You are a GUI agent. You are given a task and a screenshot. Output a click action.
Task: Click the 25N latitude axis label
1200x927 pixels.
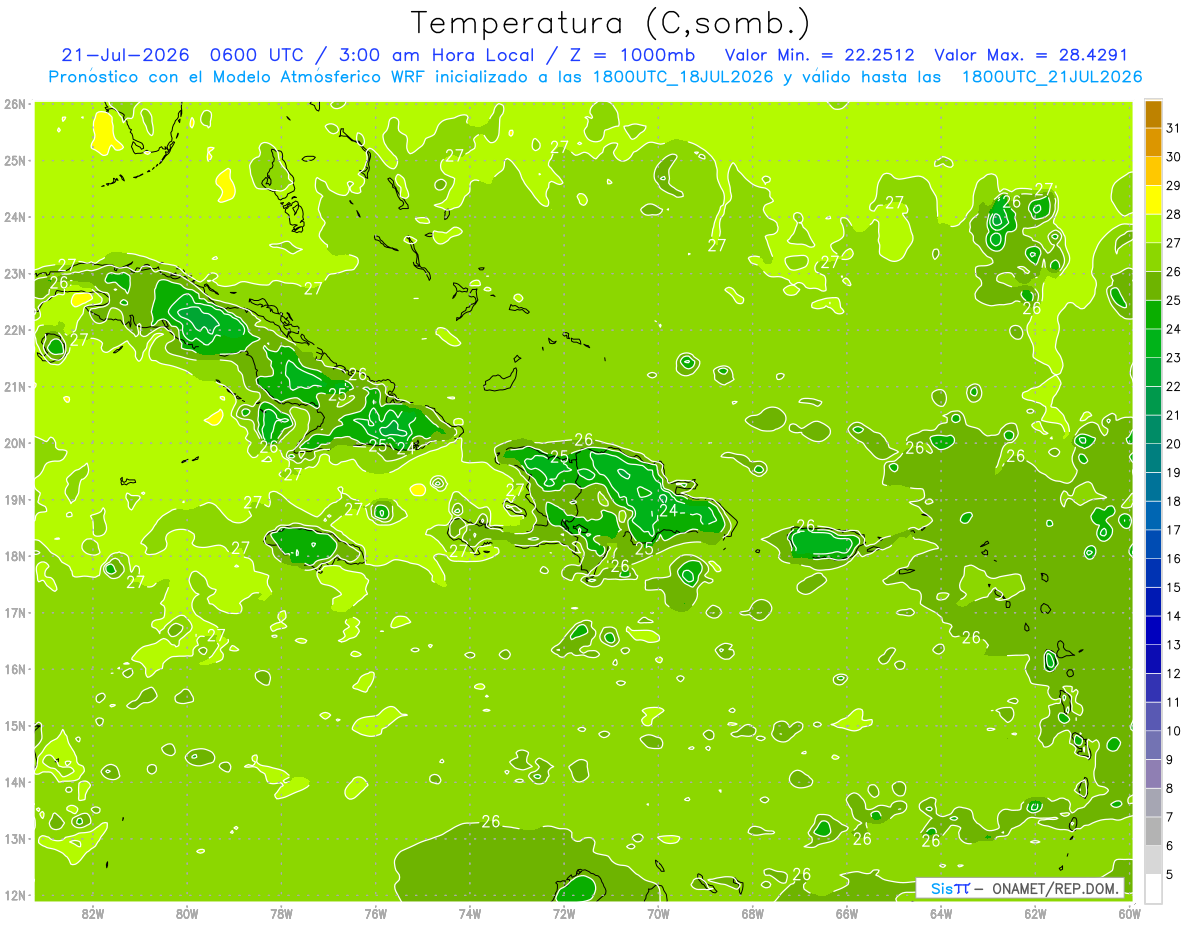coord(15,160)
